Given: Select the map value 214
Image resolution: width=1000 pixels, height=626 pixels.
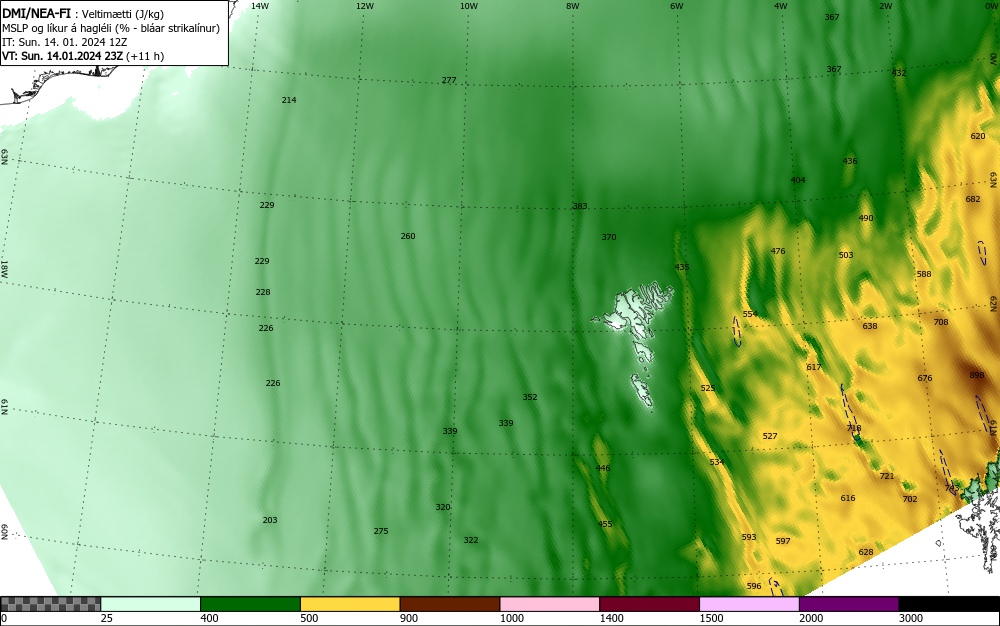Looking at the screenshot, I should [289, 100].
